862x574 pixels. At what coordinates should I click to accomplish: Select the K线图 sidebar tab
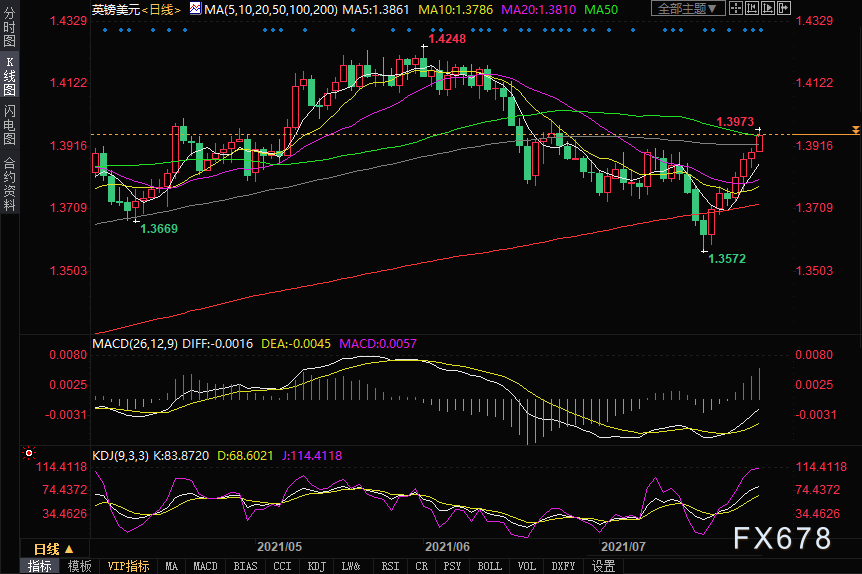click(9, 76)
